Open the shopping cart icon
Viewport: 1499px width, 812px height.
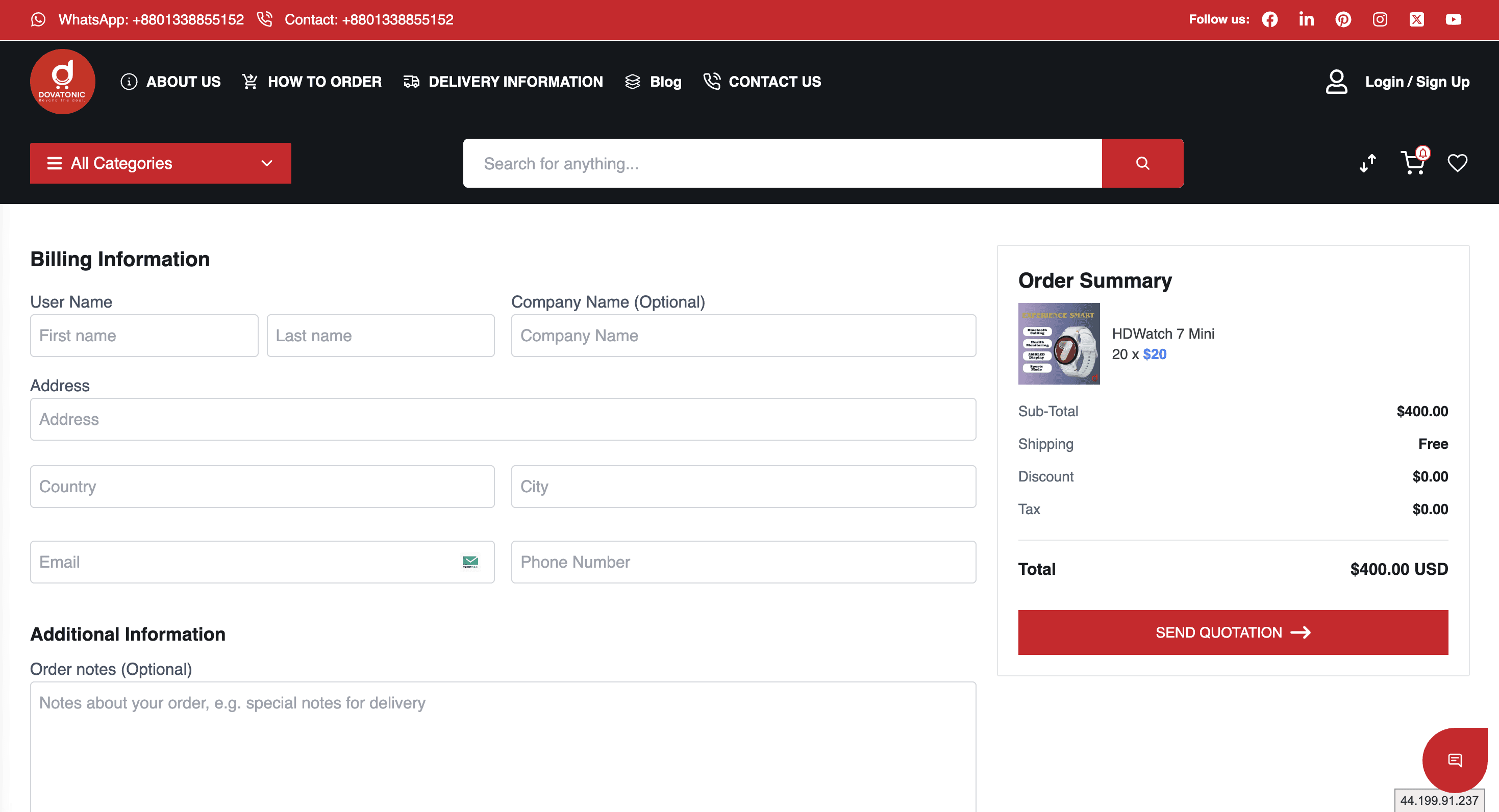(1412, 163)
